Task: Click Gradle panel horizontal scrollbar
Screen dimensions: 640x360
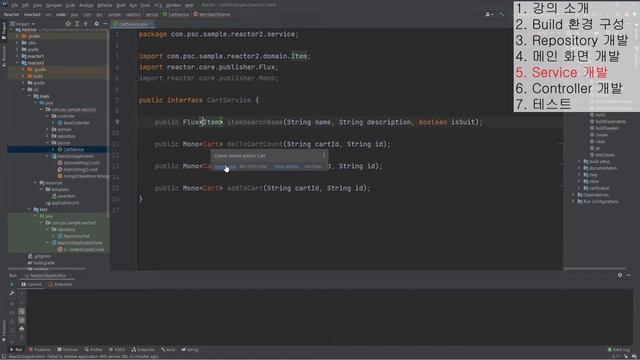Action: click(x=595, y=269)
